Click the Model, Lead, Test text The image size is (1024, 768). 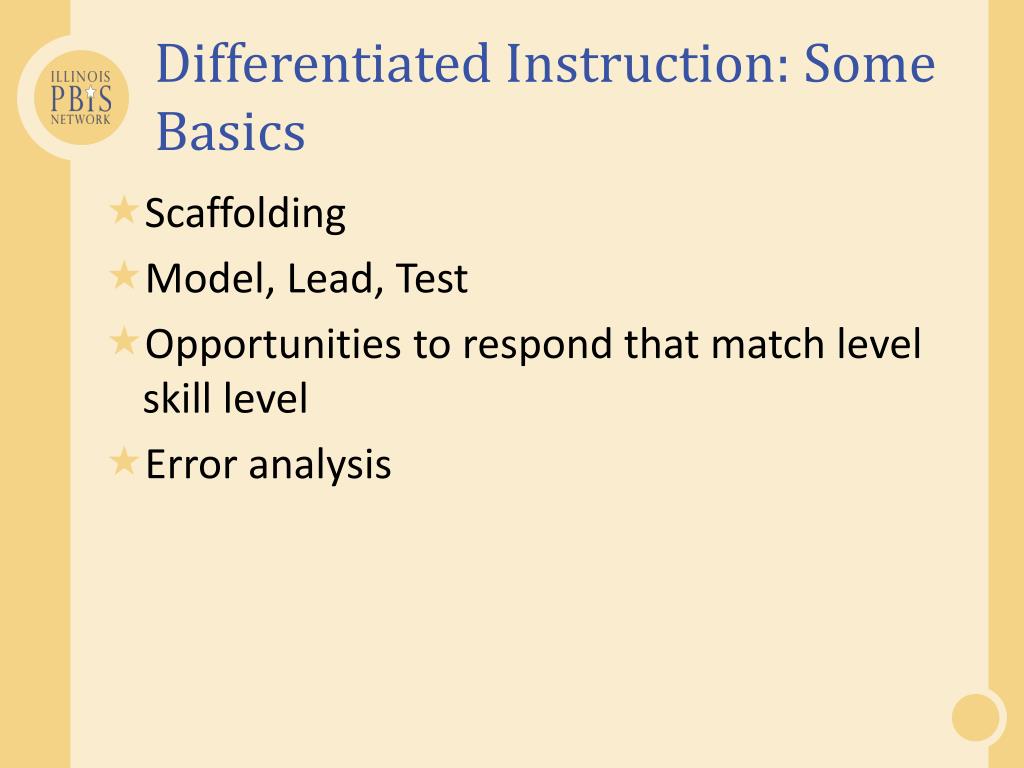click(x=306, y=278)
